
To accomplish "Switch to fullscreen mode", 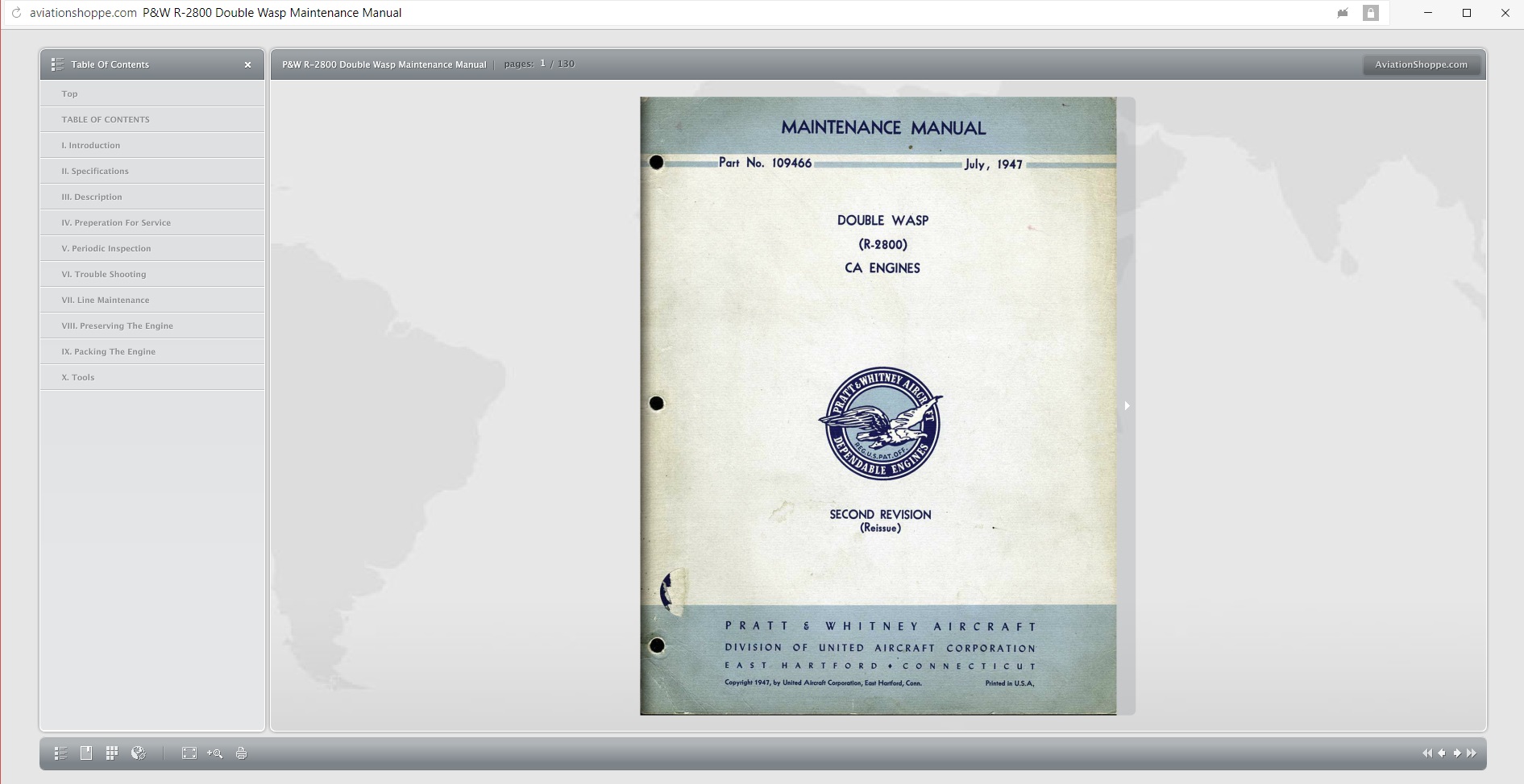I will click(189, 753).
